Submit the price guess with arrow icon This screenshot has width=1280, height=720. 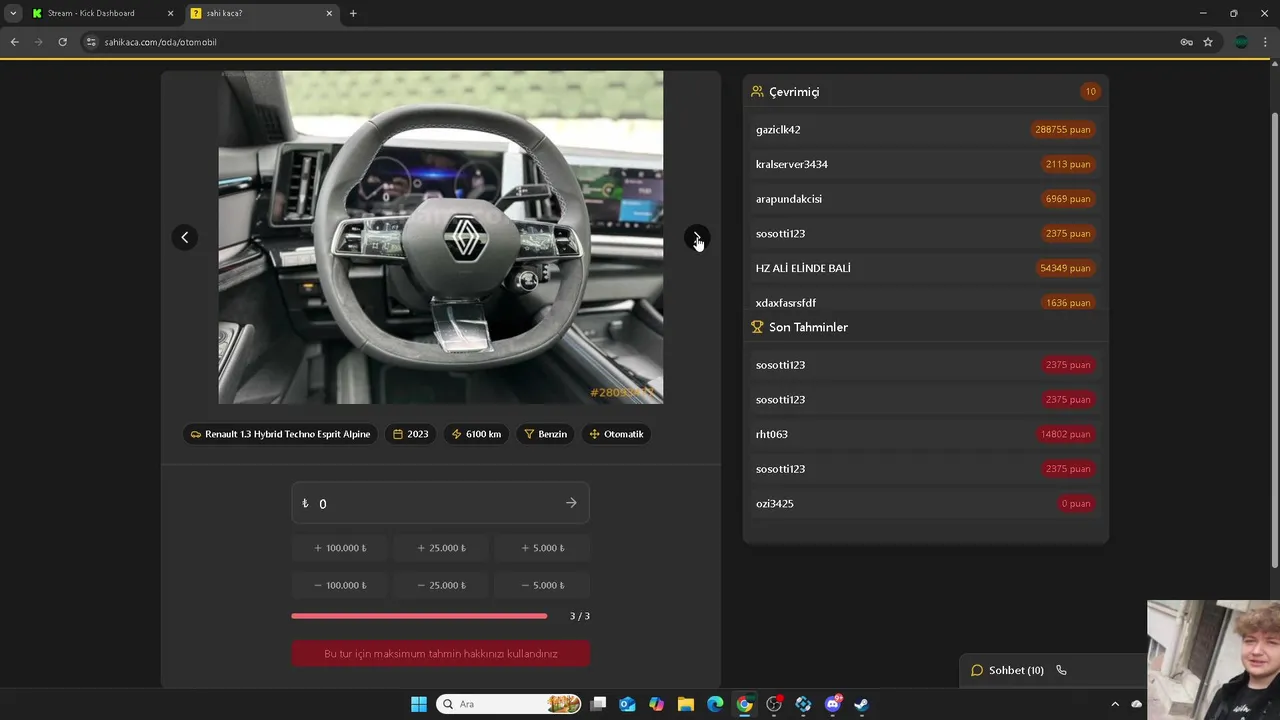click(571, 503)
